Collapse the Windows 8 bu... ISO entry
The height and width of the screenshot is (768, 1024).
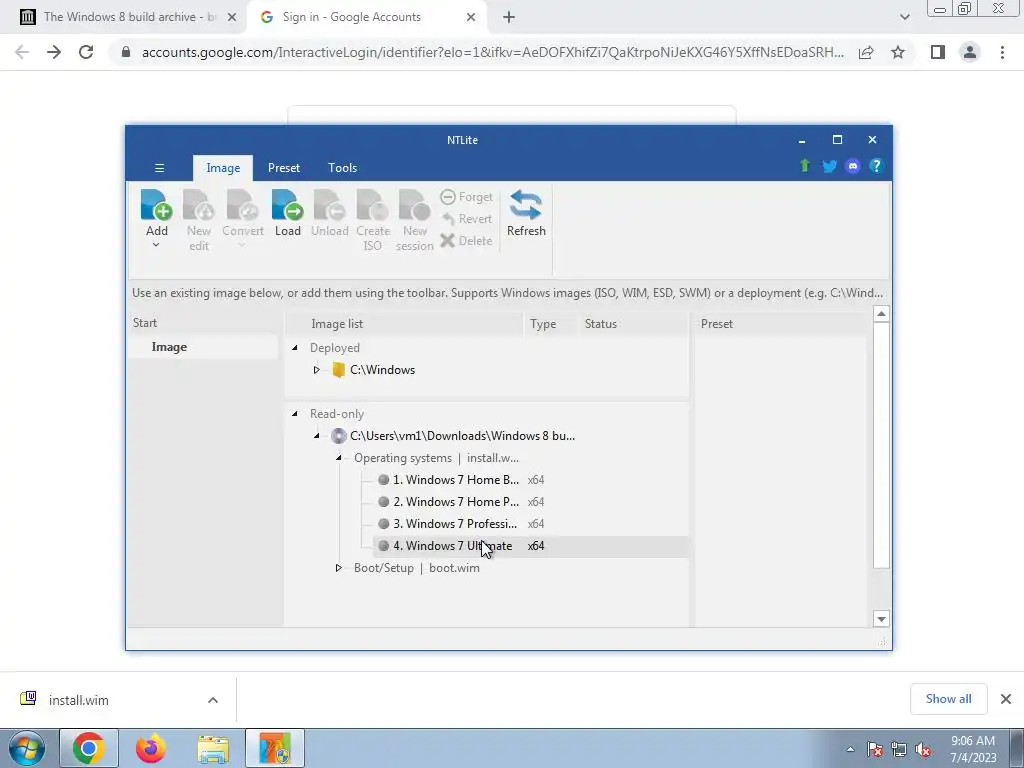[316, 436]
